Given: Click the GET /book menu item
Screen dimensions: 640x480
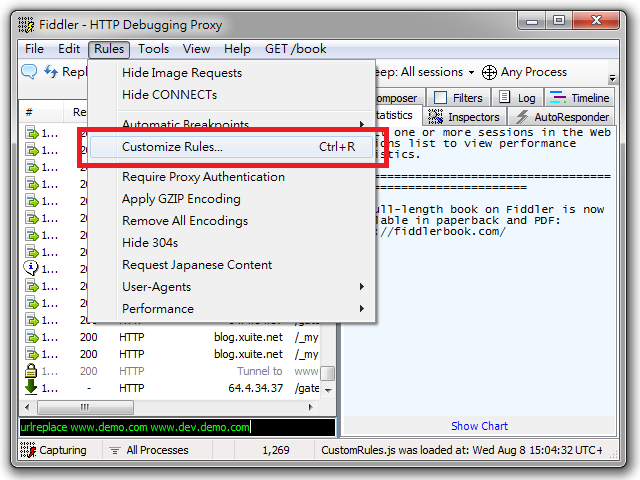Looking at the screenshot, I should tap(296, 49).
